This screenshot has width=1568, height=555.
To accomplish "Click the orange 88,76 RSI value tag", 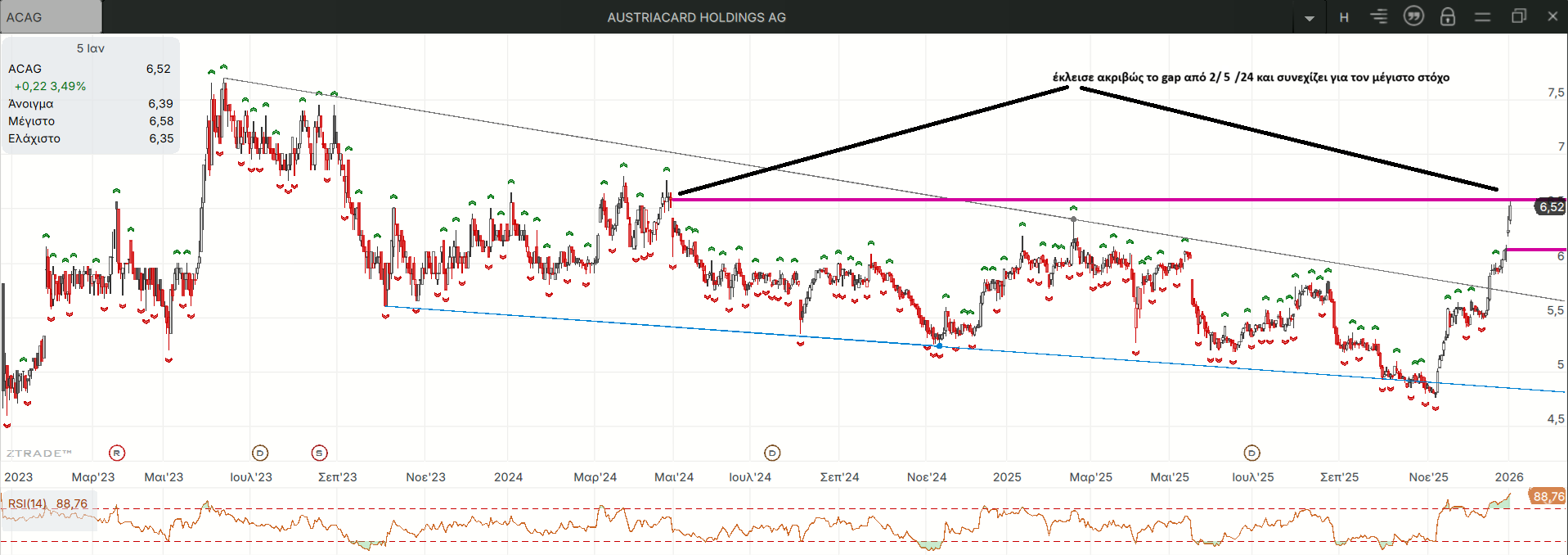I will pyautogui.click(x=1548, y=496).
